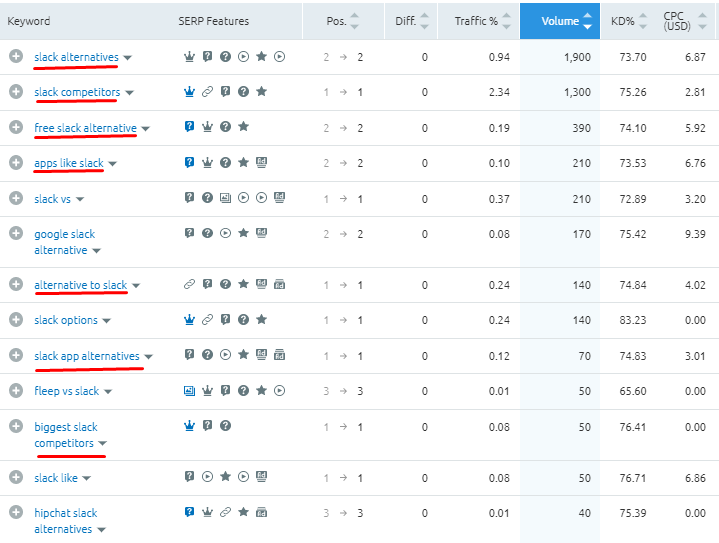Click the star reviews icon in slack alternatives row
This screenshot has width=719, height=543.
coord(261,56)
